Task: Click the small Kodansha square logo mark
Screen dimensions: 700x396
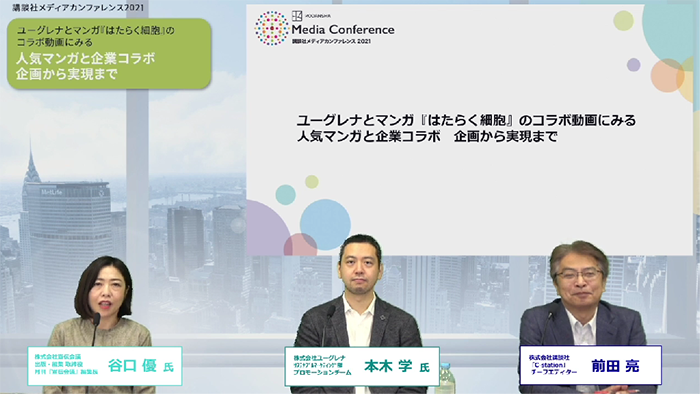Action: [x=297, y=16]
